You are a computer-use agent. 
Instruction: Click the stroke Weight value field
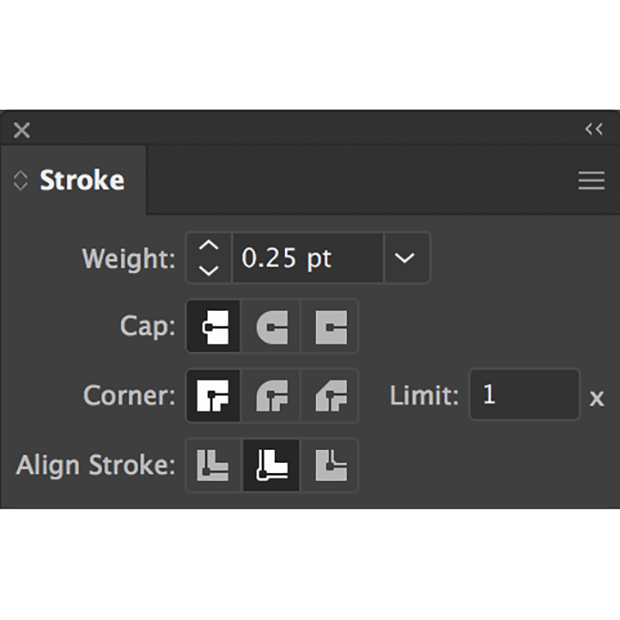click(x=308, y=258)
